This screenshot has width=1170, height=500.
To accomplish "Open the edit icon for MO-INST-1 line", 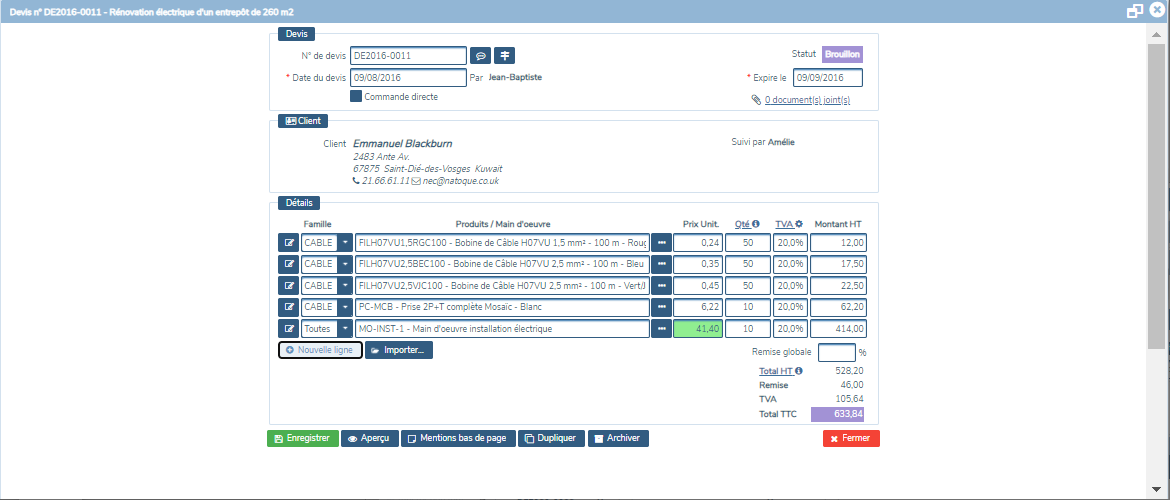I will [x=289, y=328].
